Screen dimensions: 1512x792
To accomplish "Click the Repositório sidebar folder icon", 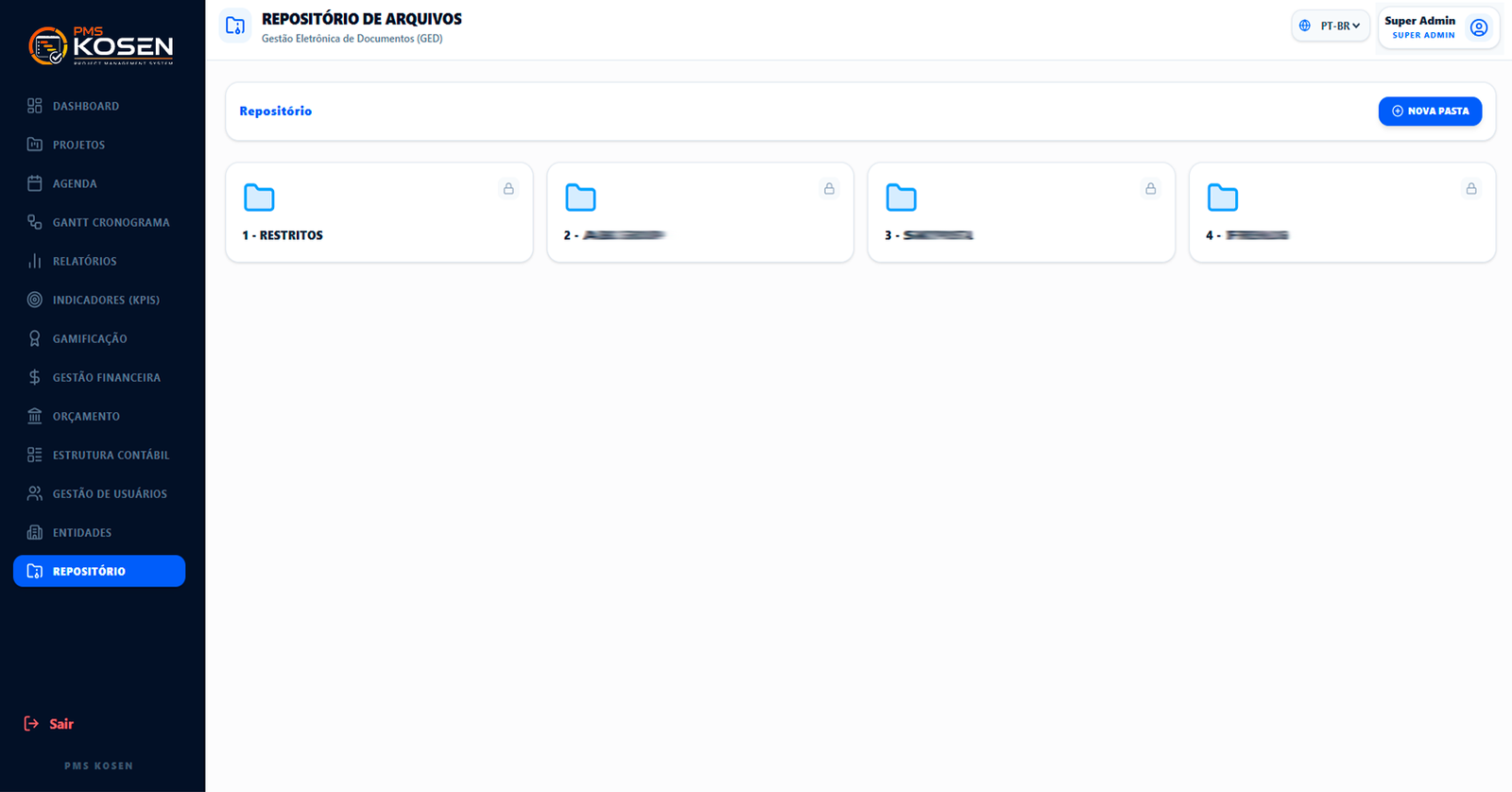I will tap(35, 571).
